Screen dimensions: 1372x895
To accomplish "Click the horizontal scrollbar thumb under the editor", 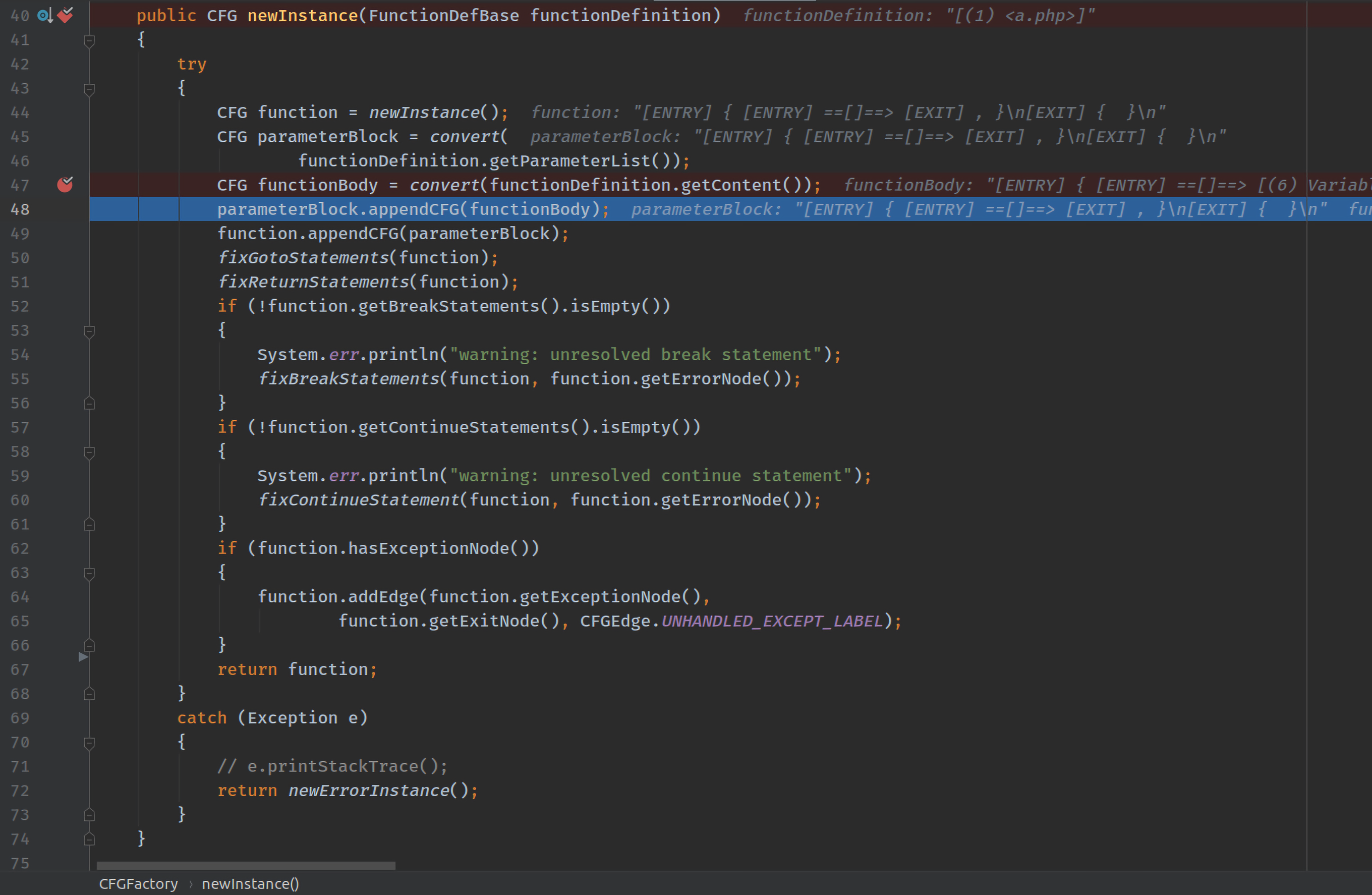I will (x=246, y=866).
